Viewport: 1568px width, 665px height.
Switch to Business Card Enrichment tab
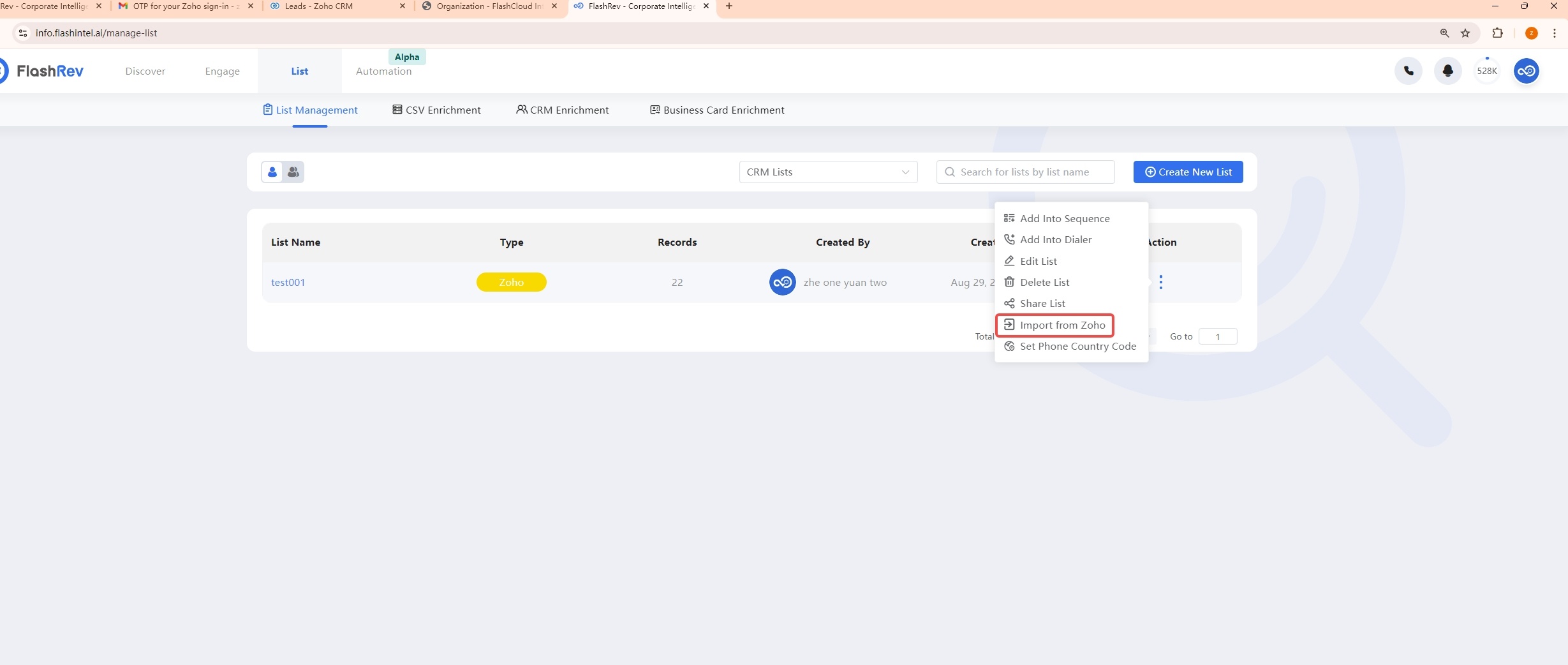[717, 110]
